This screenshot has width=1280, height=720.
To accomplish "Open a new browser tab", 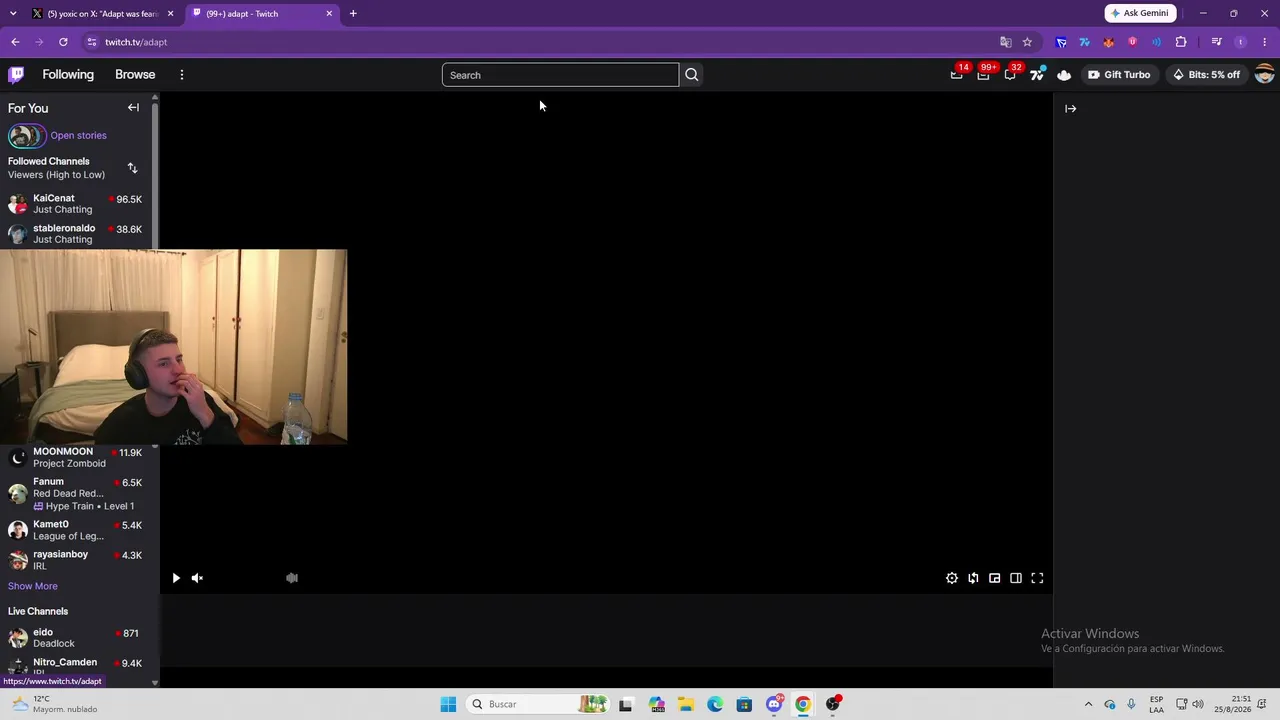I will coord(353,14).
